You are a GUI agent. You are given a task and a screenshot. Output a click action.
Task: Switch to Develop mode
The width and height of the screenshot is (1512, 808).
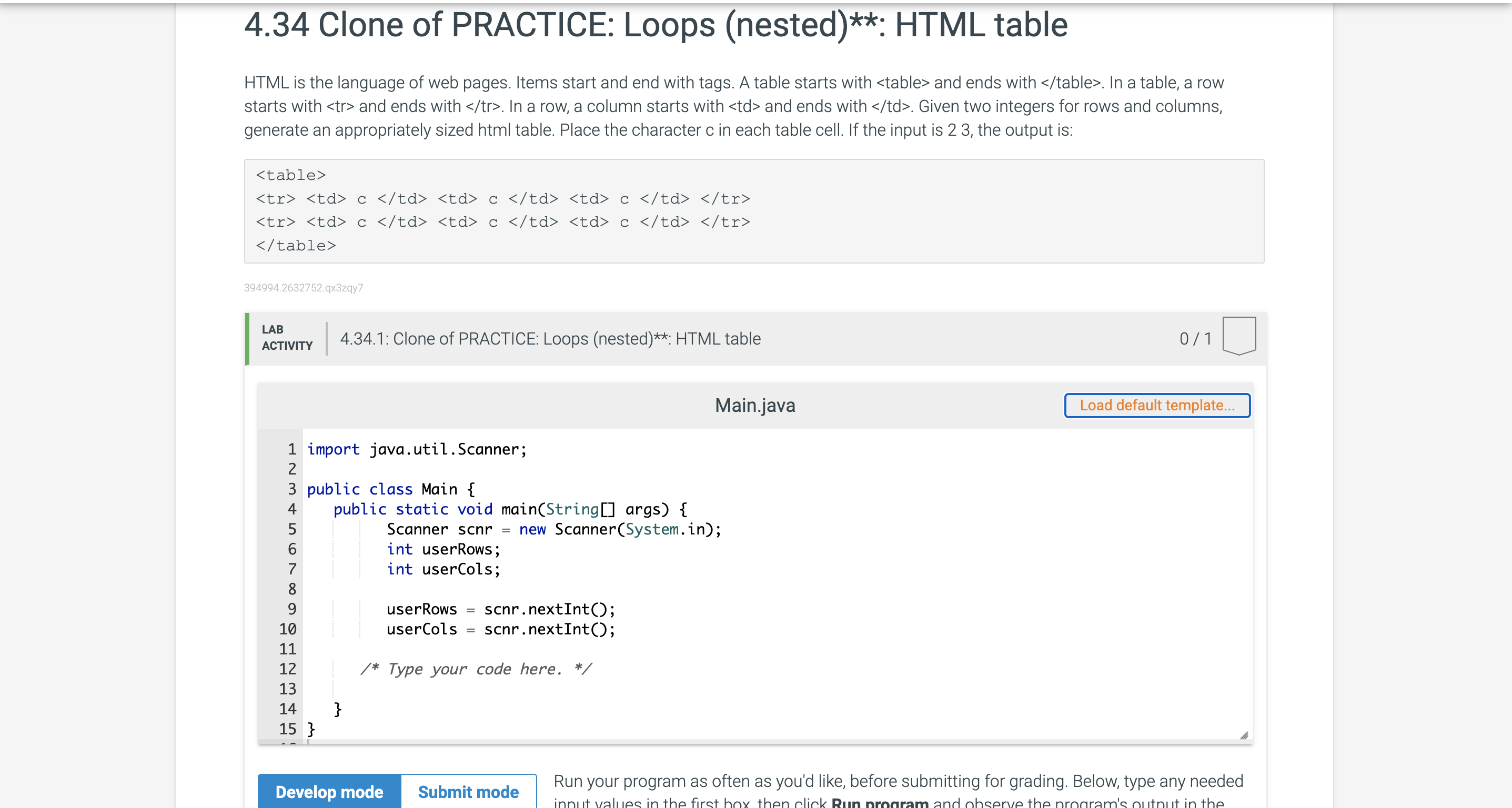pos(329,791)
